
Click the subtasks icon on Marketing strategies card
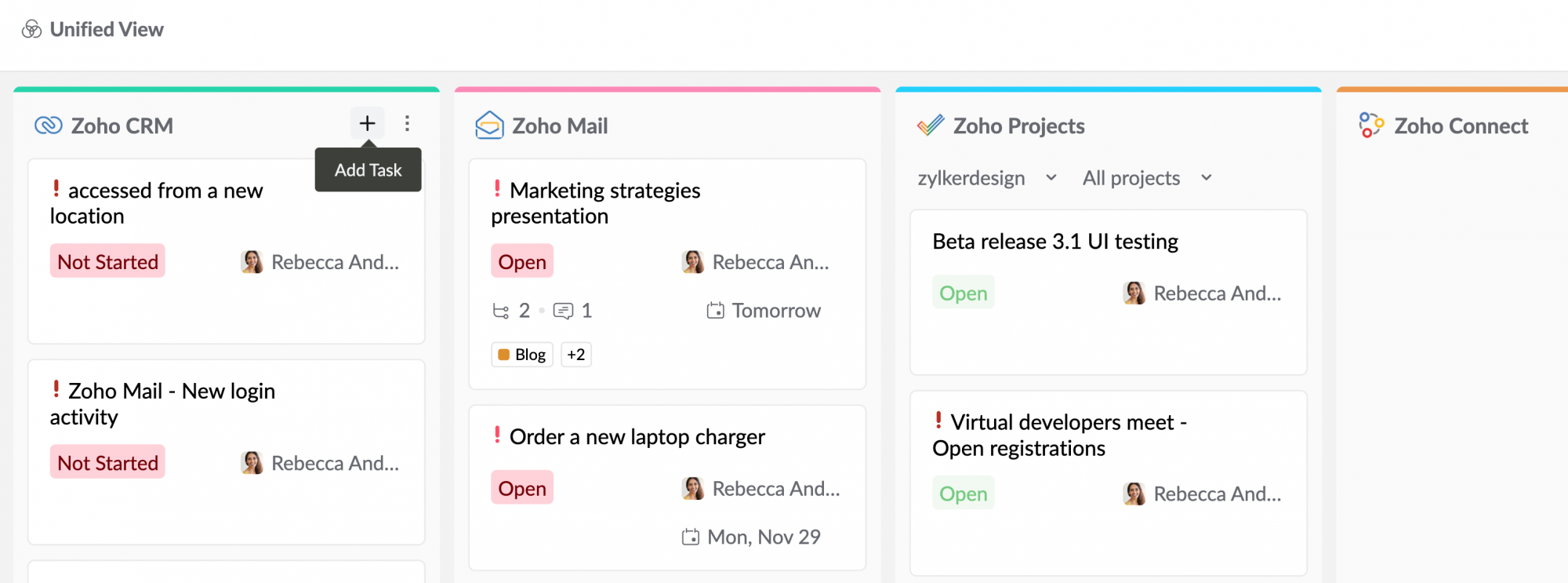[500, 312]
